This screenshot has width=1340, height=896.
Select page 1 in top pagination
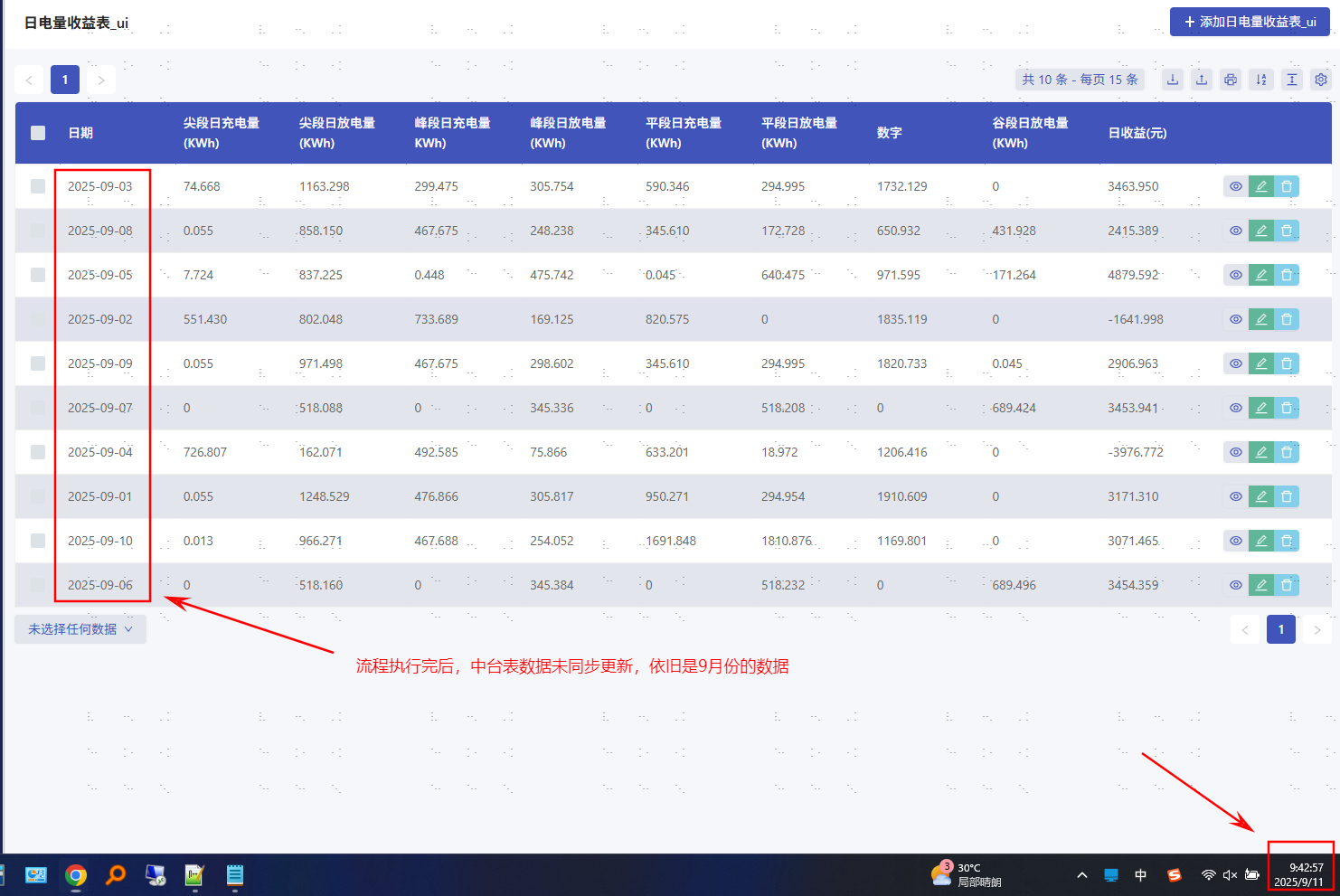tap(65, 80)
